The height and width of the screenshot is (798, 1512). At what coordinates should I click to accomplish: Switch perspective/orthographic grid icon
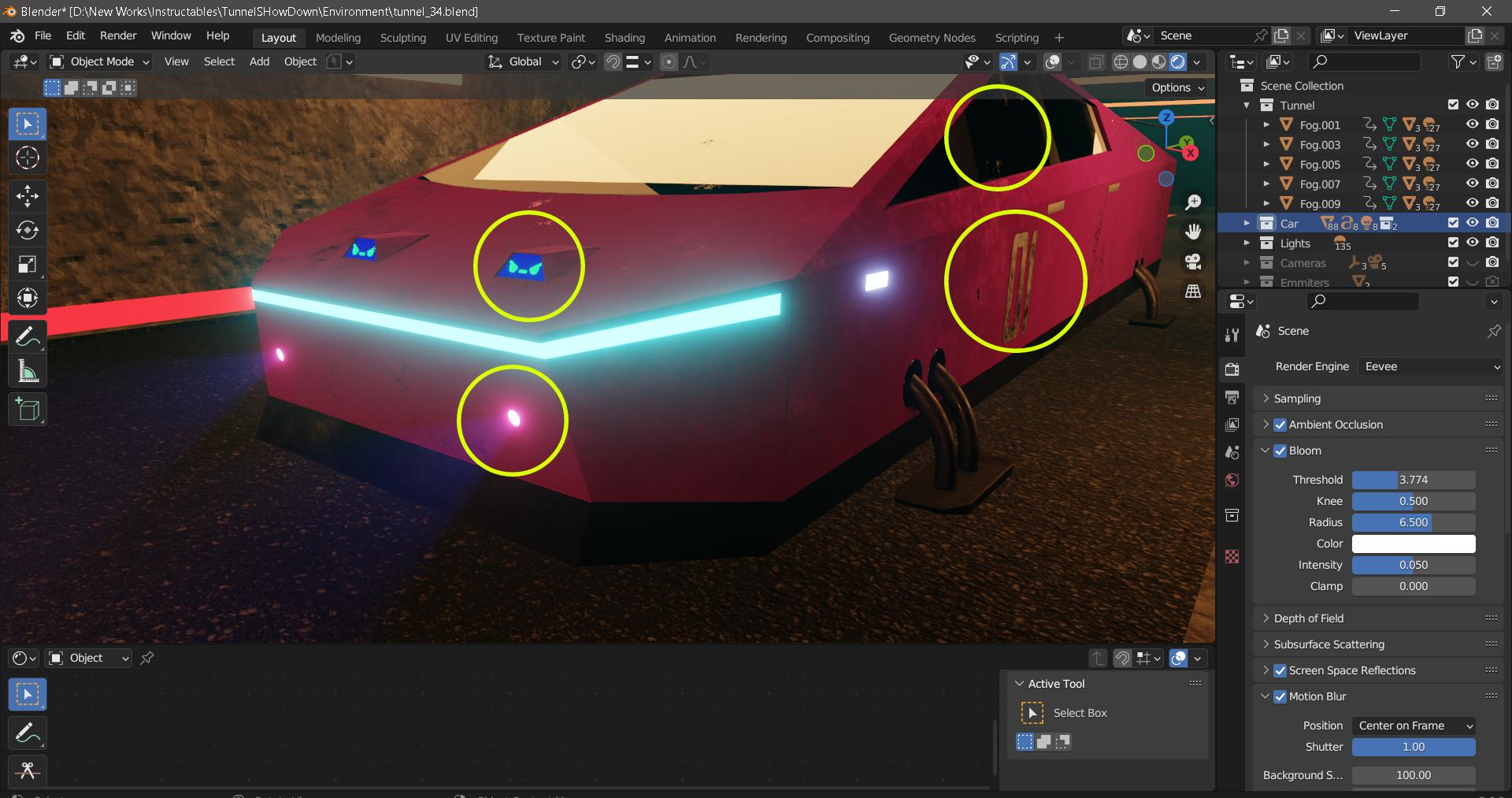tap(1193, 291)
